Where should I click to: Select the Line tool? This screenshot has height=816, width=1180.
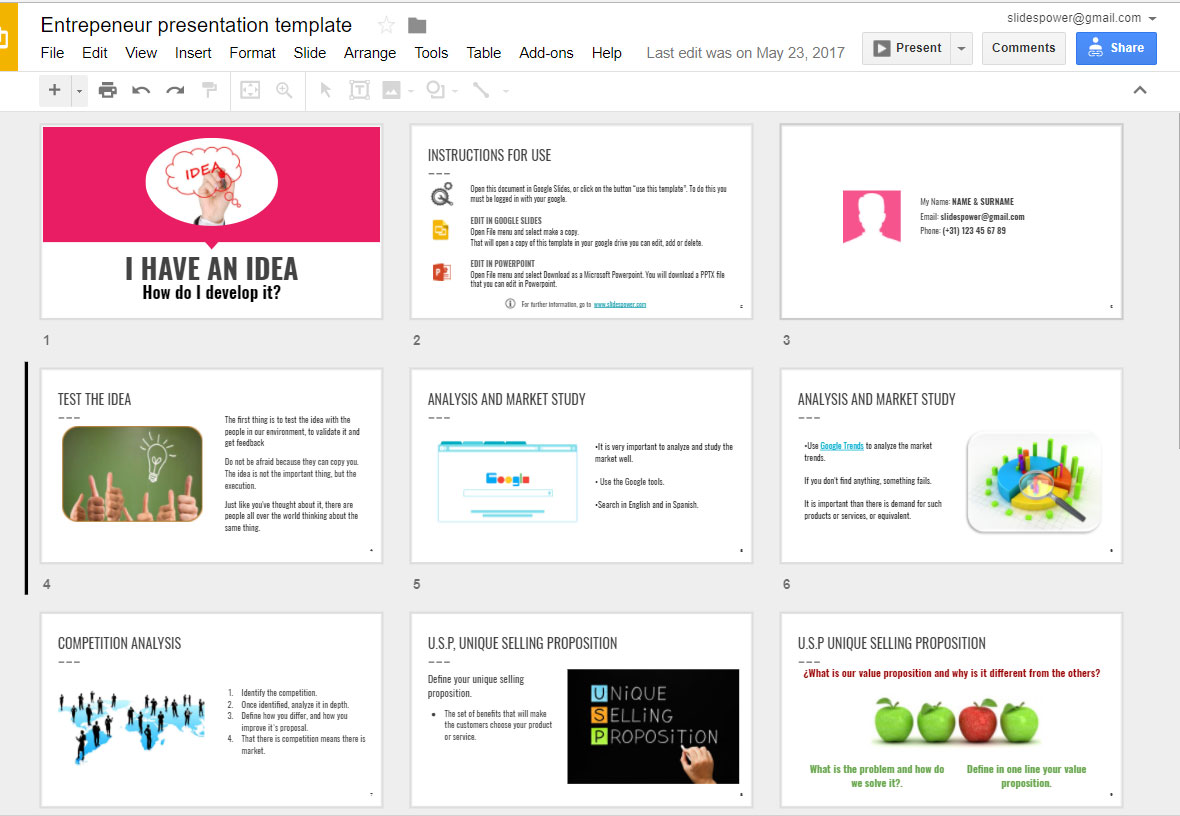481,90
